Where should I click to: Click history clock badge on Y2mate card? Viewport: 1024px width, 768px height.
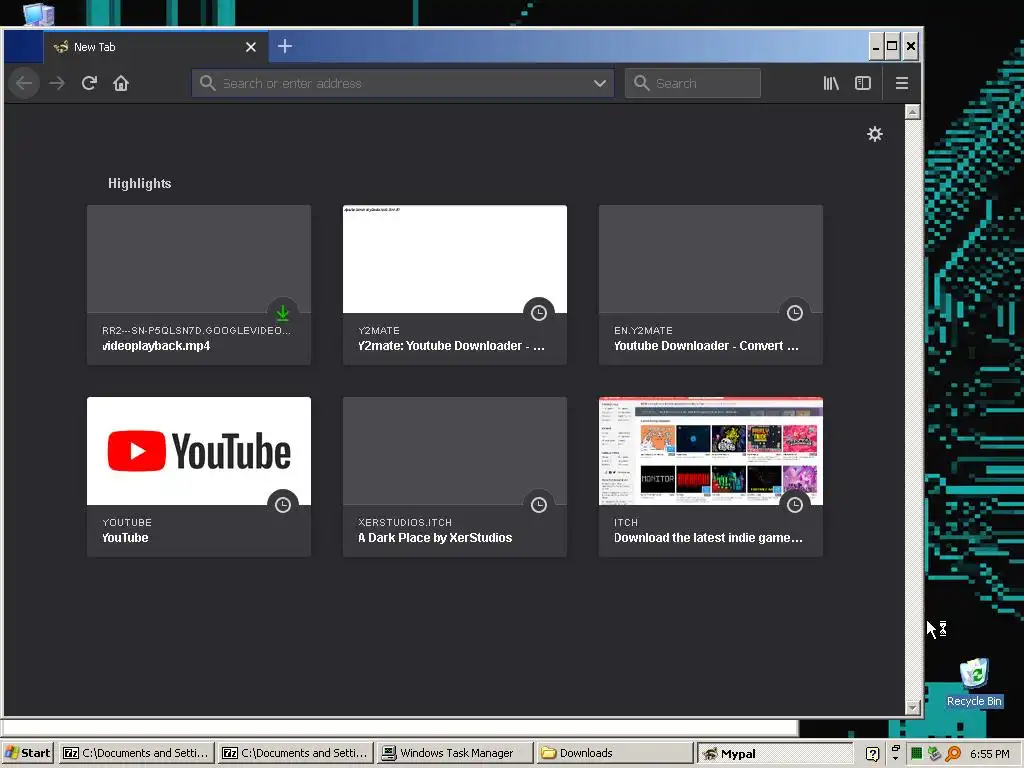(x=539, y=313)
